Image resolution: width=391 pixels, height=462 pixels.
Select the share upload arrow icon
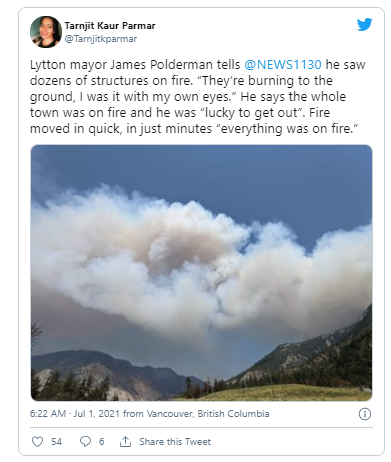[125, 442]
